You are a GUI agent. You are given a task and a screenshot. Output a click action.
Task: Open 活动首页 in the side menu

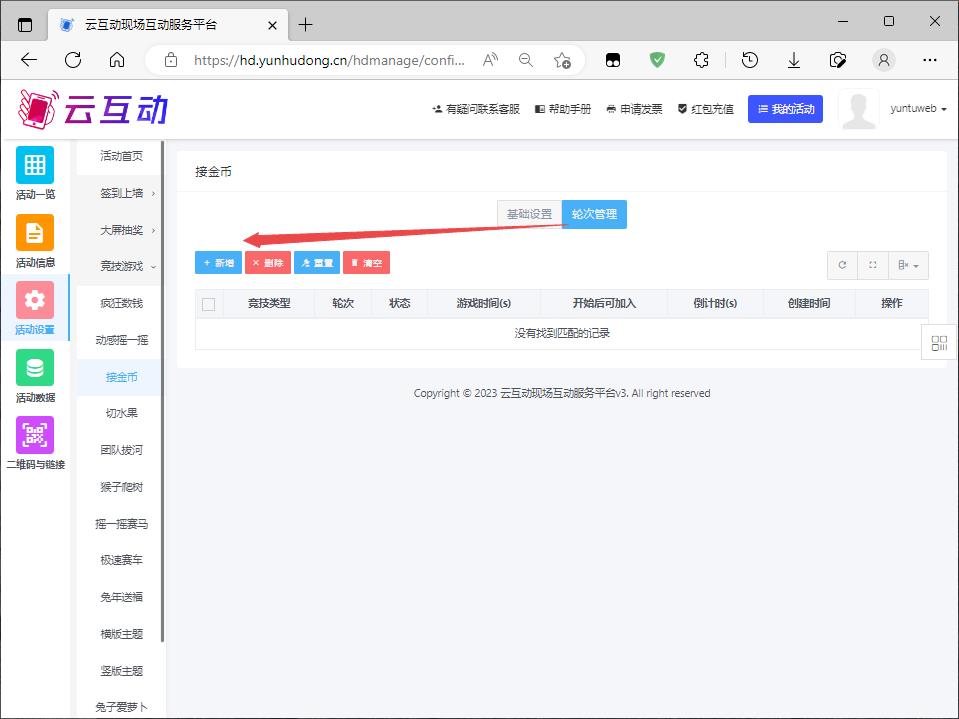coord(121,156)
